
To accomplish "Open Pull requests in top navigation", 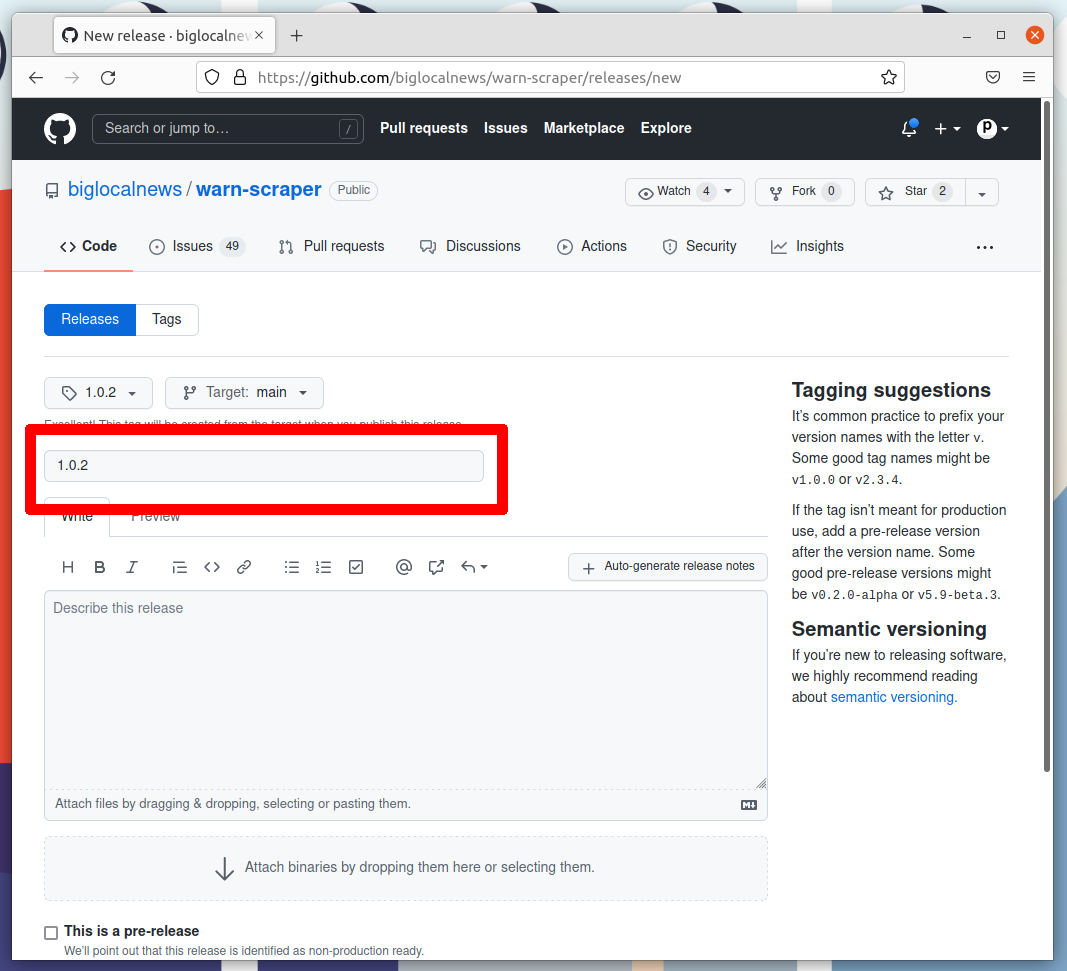I will pyautogui.click(x=424, y=128).
